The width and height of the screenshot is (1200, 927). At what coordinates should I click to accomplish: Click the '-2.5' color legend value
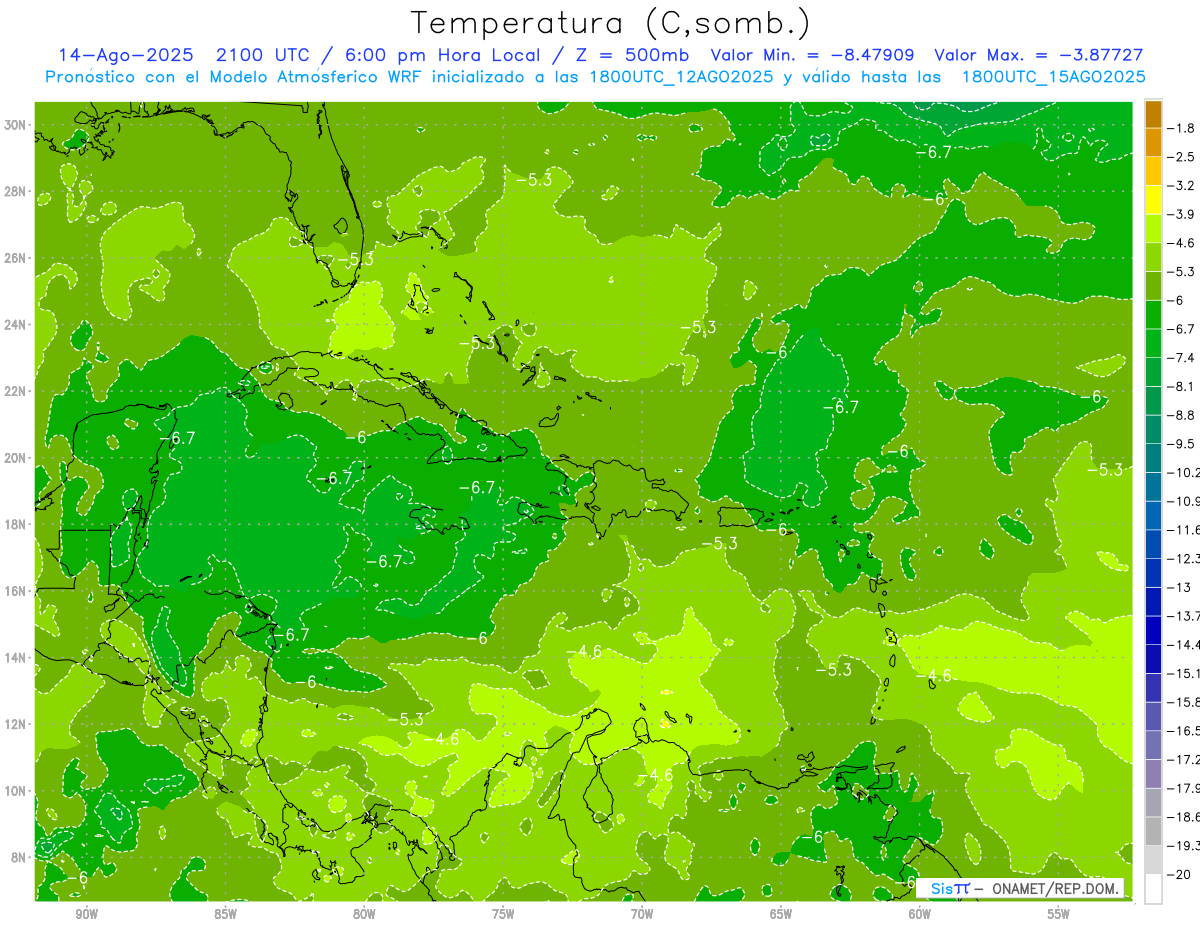[x=1183, y=157]
